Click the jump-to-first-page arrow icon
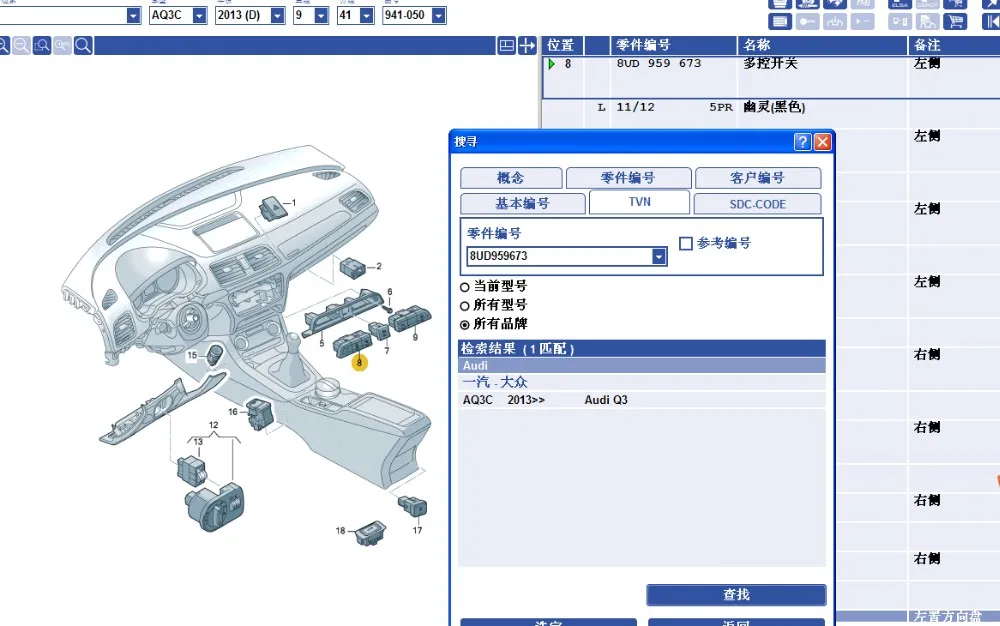The image size is (1000, 626). (x=992, y=22)
